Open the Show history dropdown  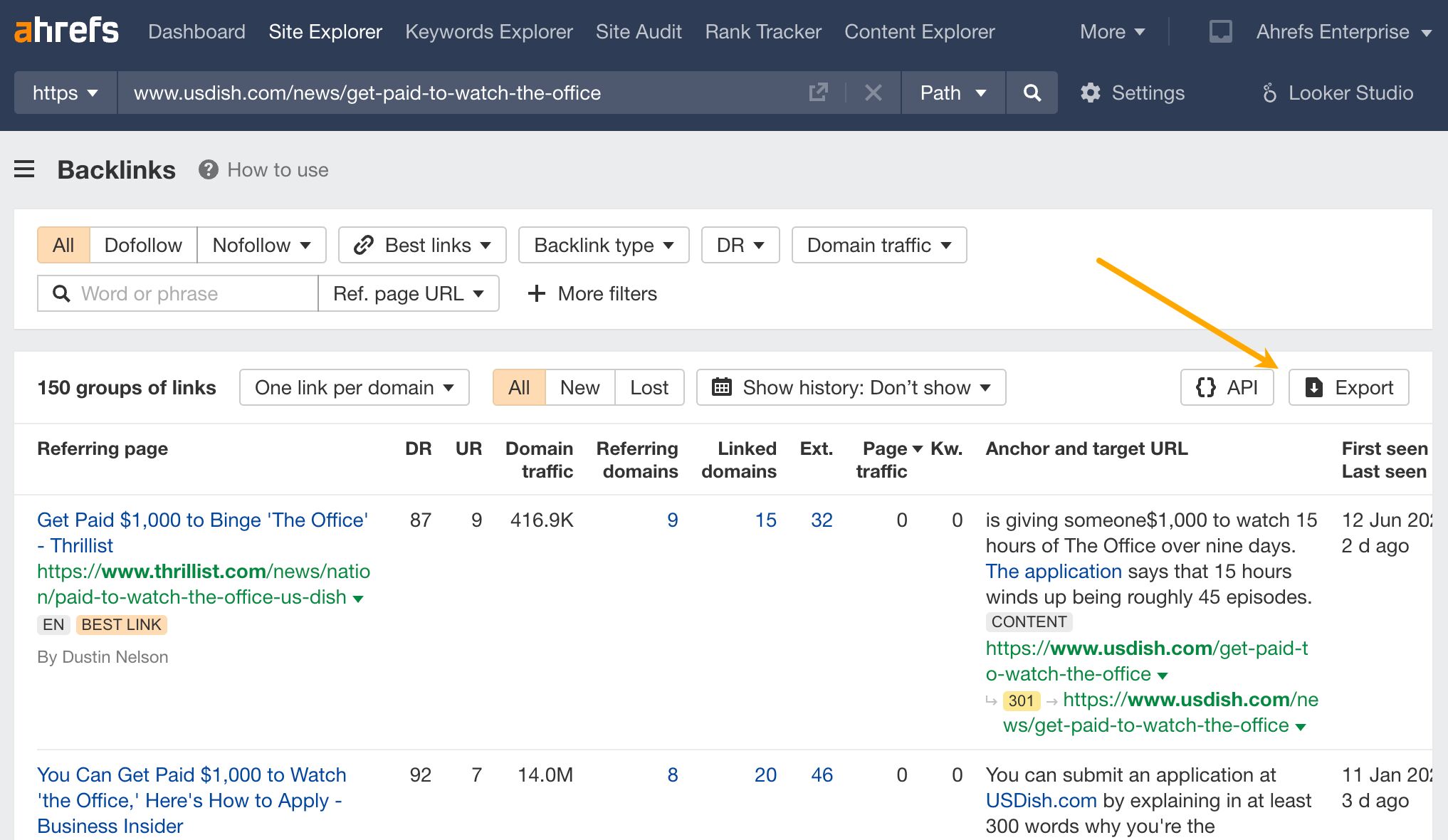click(851, 387)
